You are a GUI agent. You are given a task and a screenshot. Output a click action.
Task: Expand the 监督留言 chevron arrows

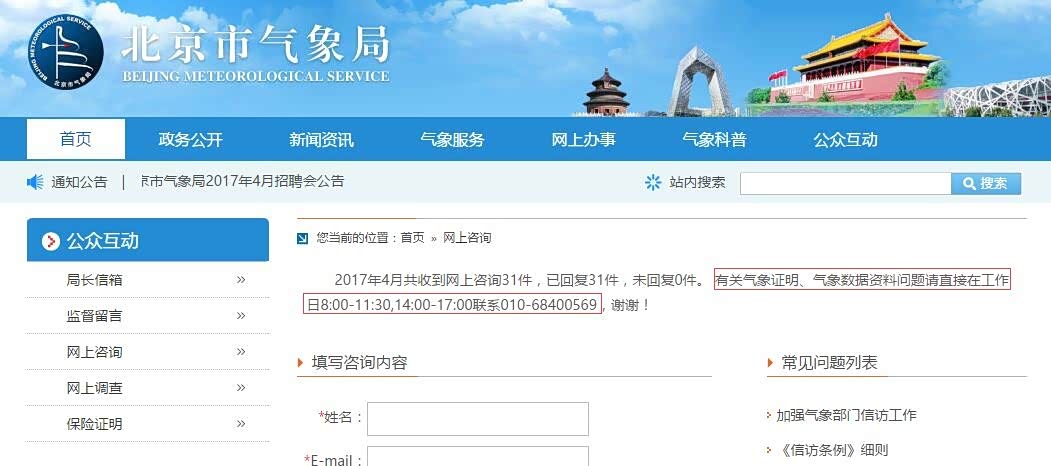point(241,316)
